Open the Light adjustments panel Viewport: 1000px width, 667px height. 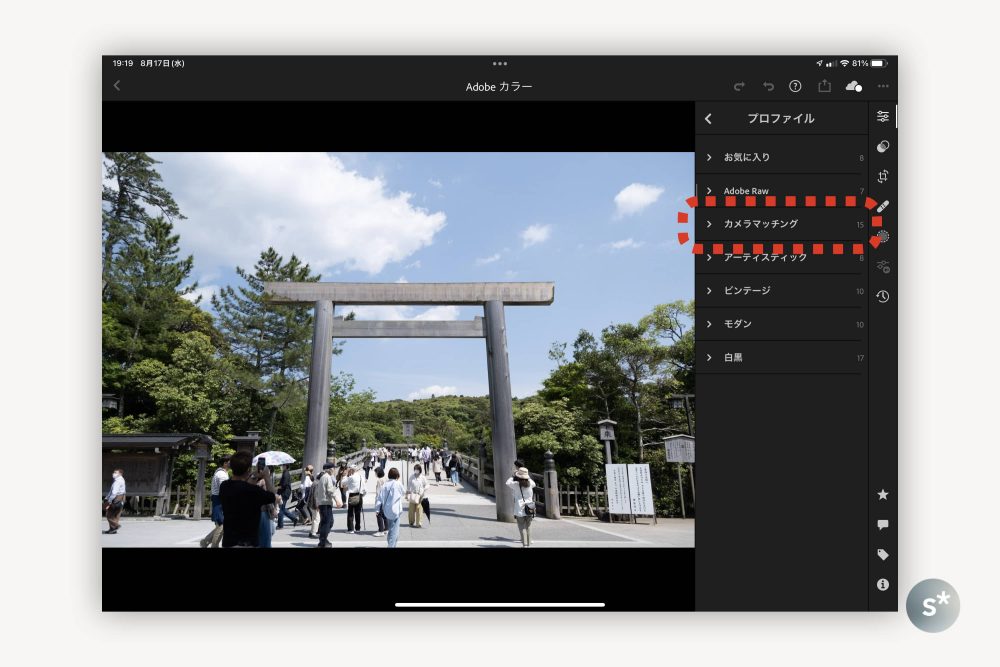(882, 115)
